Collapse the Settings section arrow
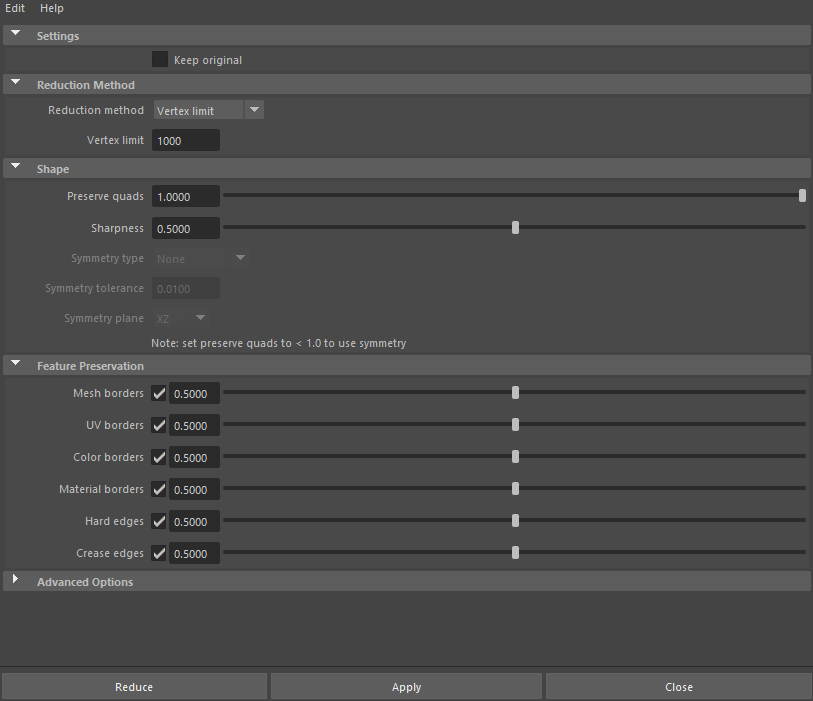 [15, 34]
